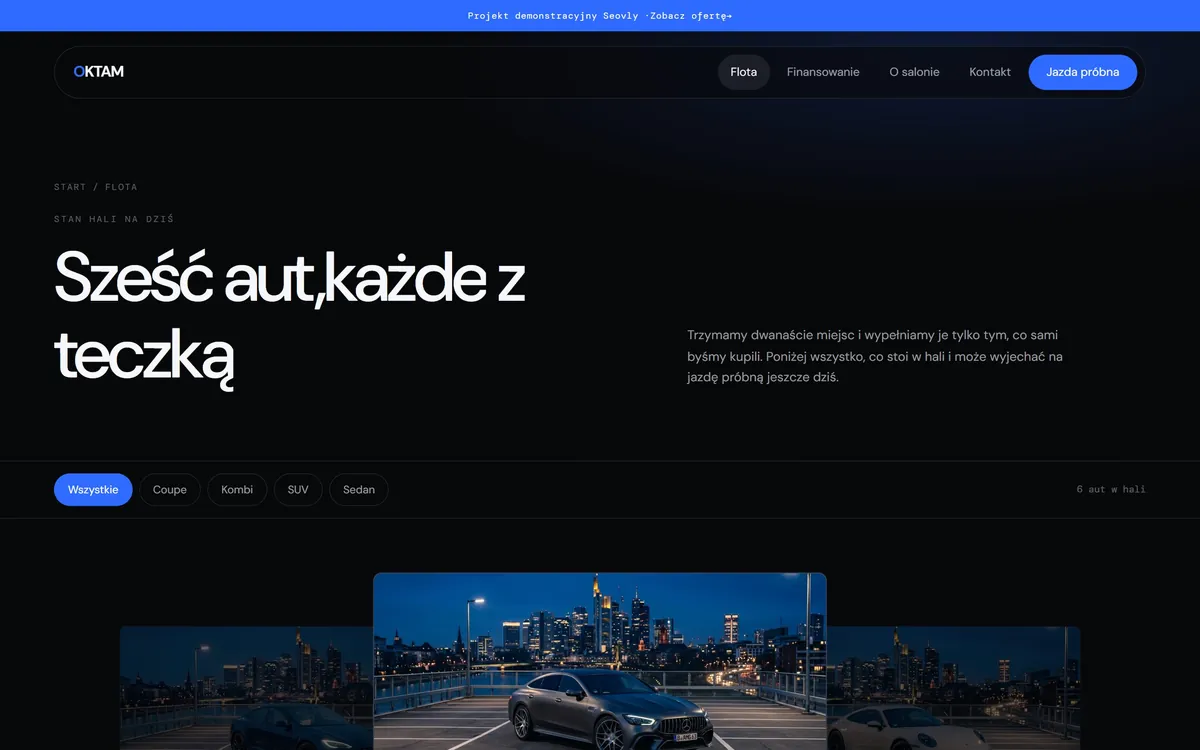The image size is (1200, 750).
Task: Open the right white Porsche photo
Action: 954,688
